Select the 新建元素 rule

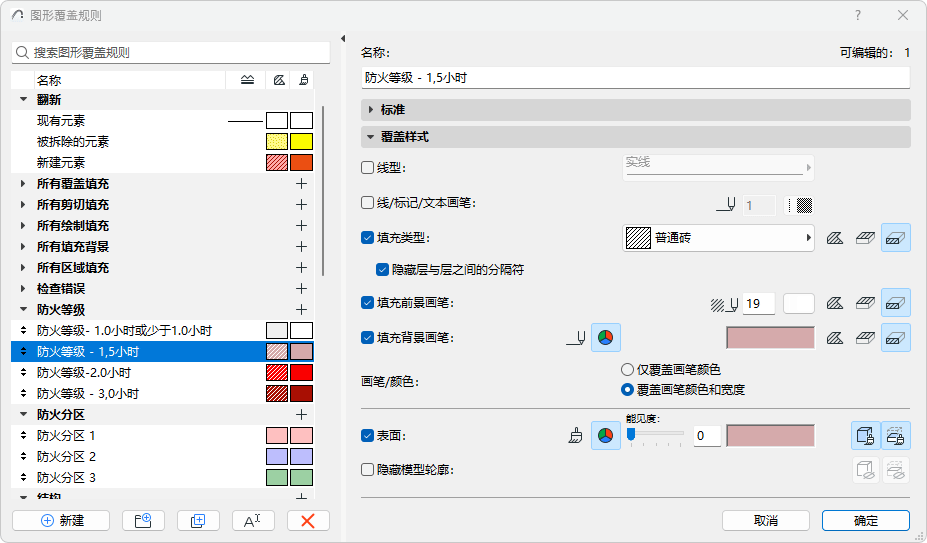(163, 163)
